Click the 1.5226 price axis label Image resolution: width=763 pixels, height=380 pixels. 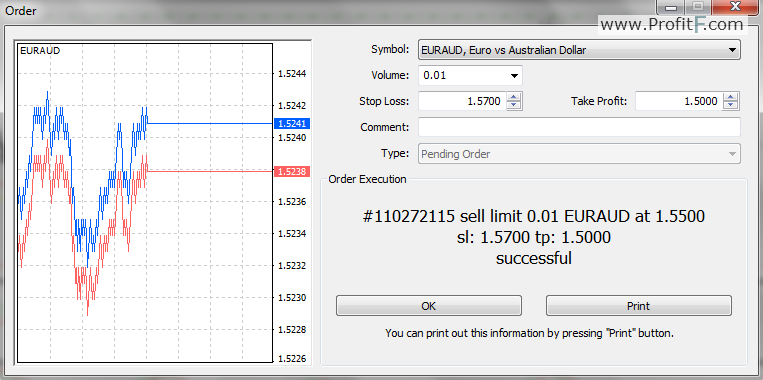292,359
